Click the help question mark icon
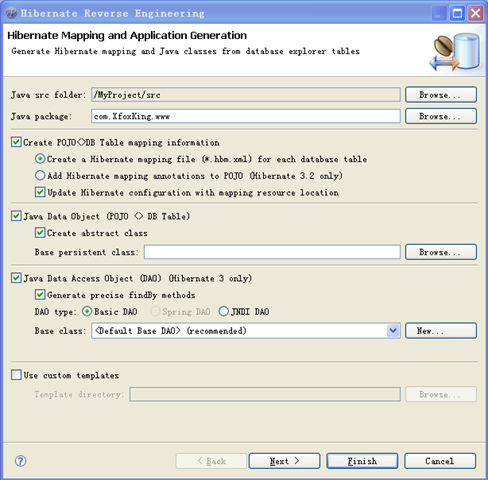Image resolution: width=488 pixels, height=480 pixels. 21,461
